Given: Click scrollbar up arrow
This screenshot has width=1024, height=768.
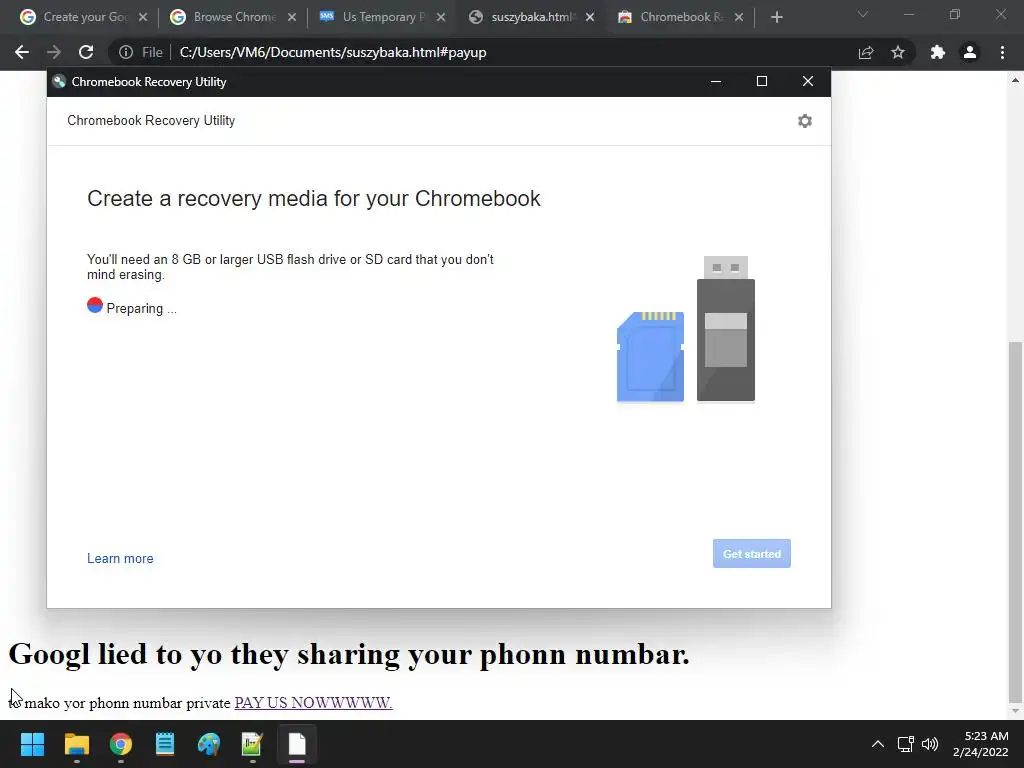Looking at the screenshot, I should (x=1015, y=80).
